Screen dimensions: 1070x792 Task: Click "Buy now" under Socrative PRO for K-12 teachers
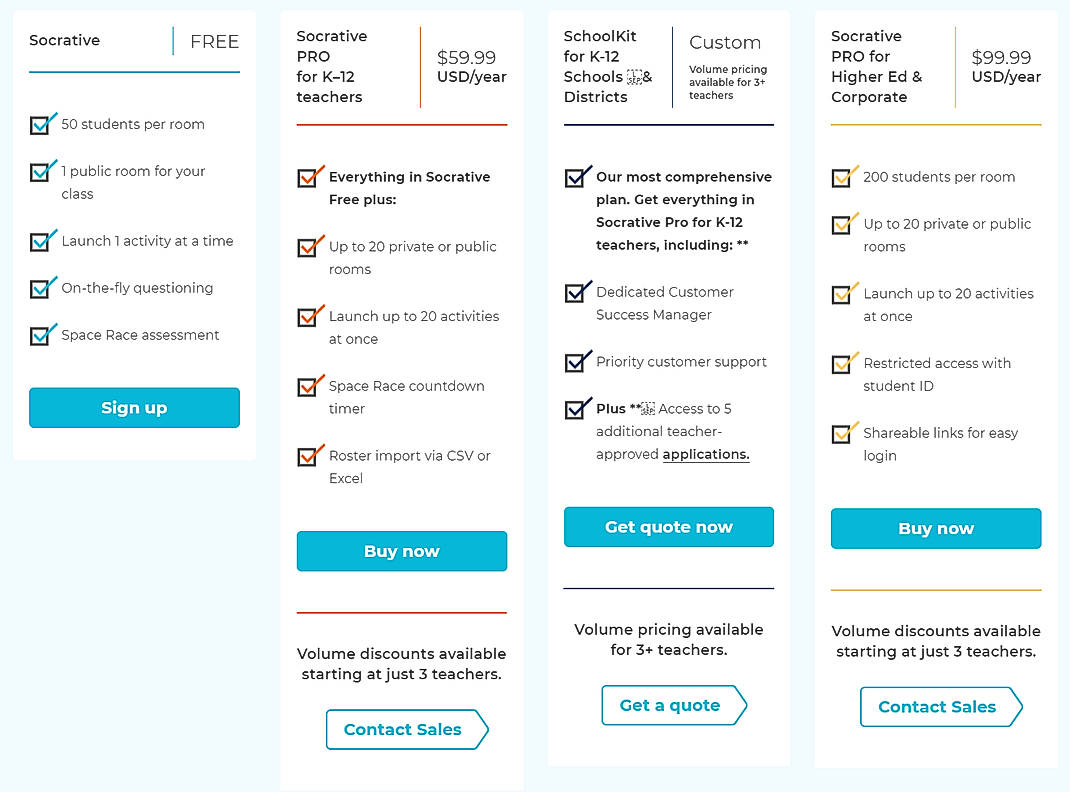(401, 551)
